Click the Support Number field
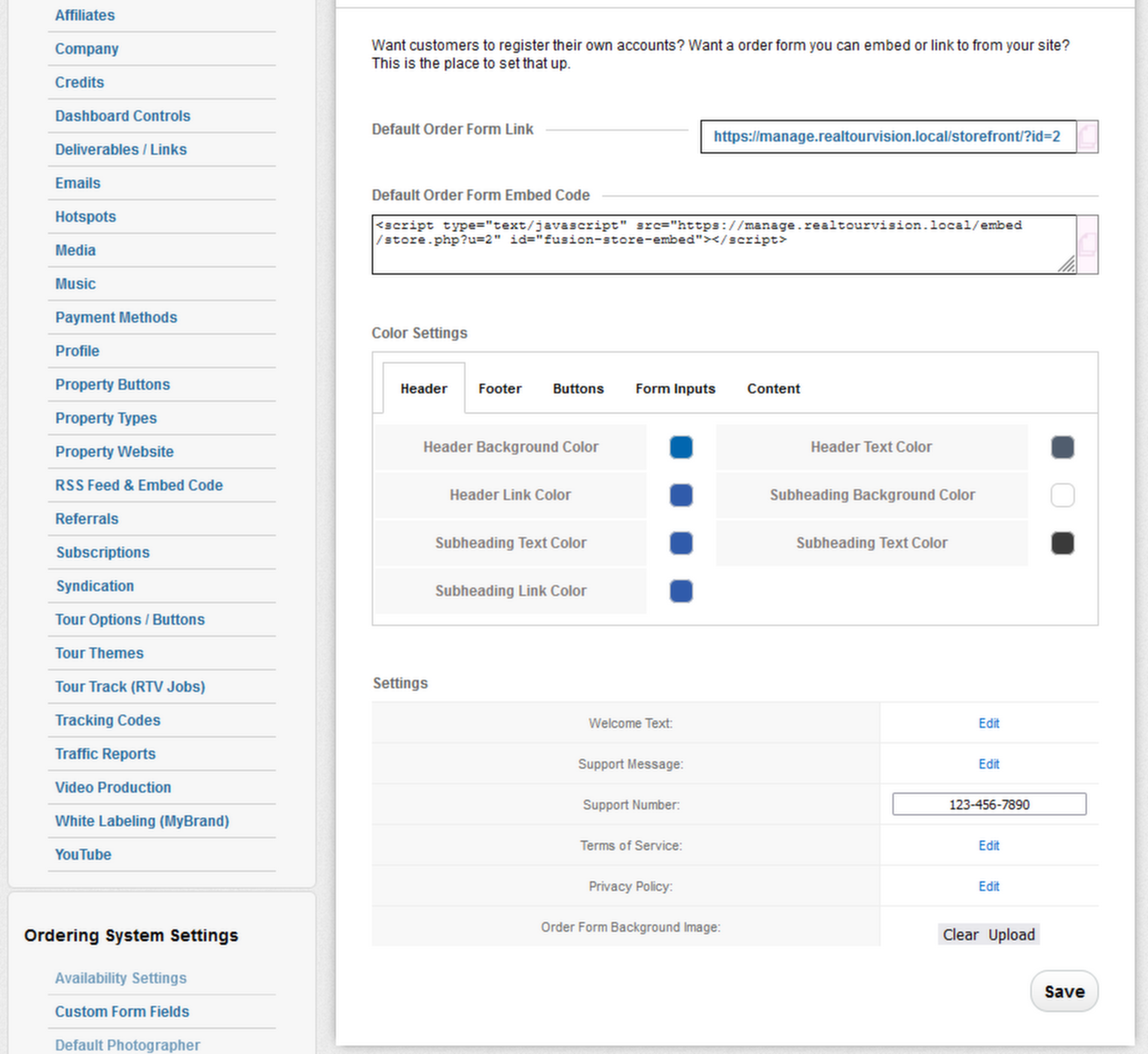1148x1054 pixels. pyautogui.click(x=988, y=804)
